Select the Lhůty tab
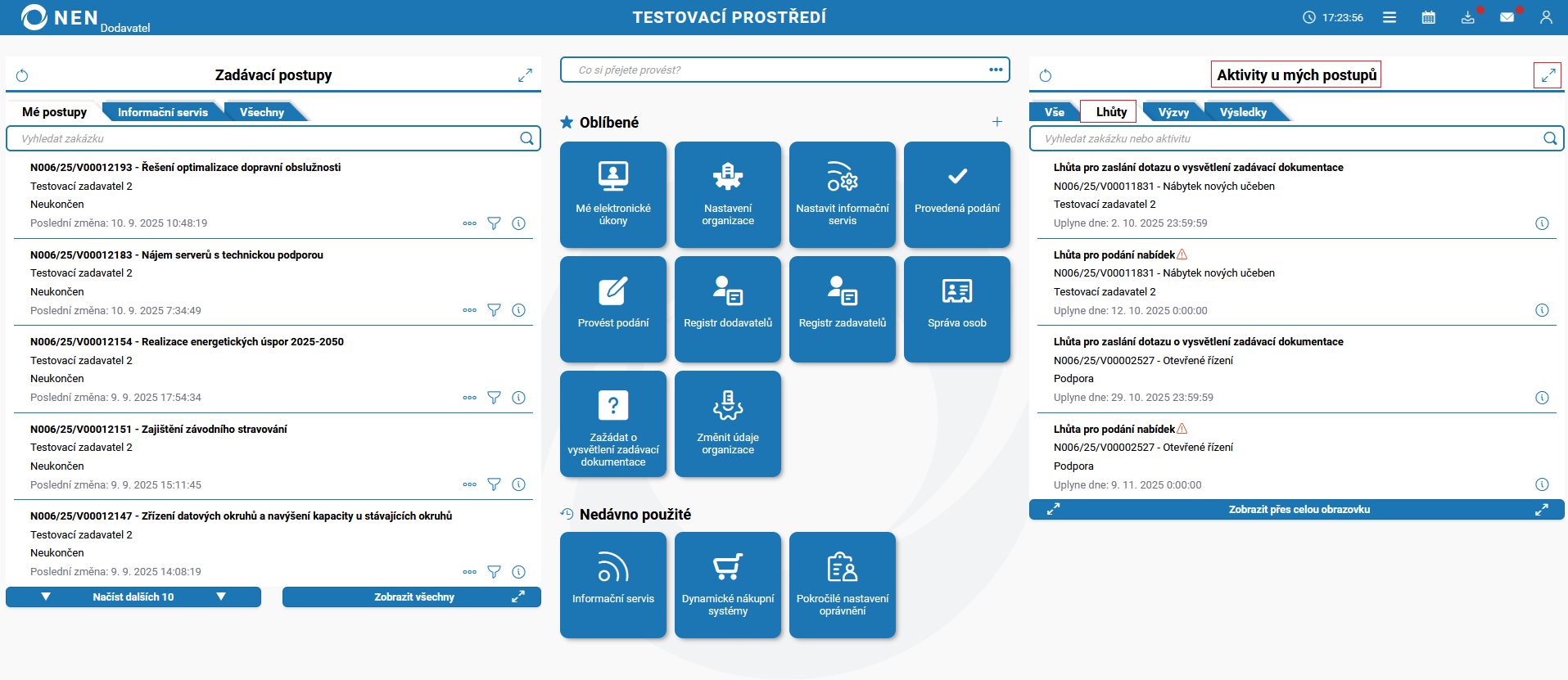The height and width of the screenshot is (680, 1568). pos(1111,111)
